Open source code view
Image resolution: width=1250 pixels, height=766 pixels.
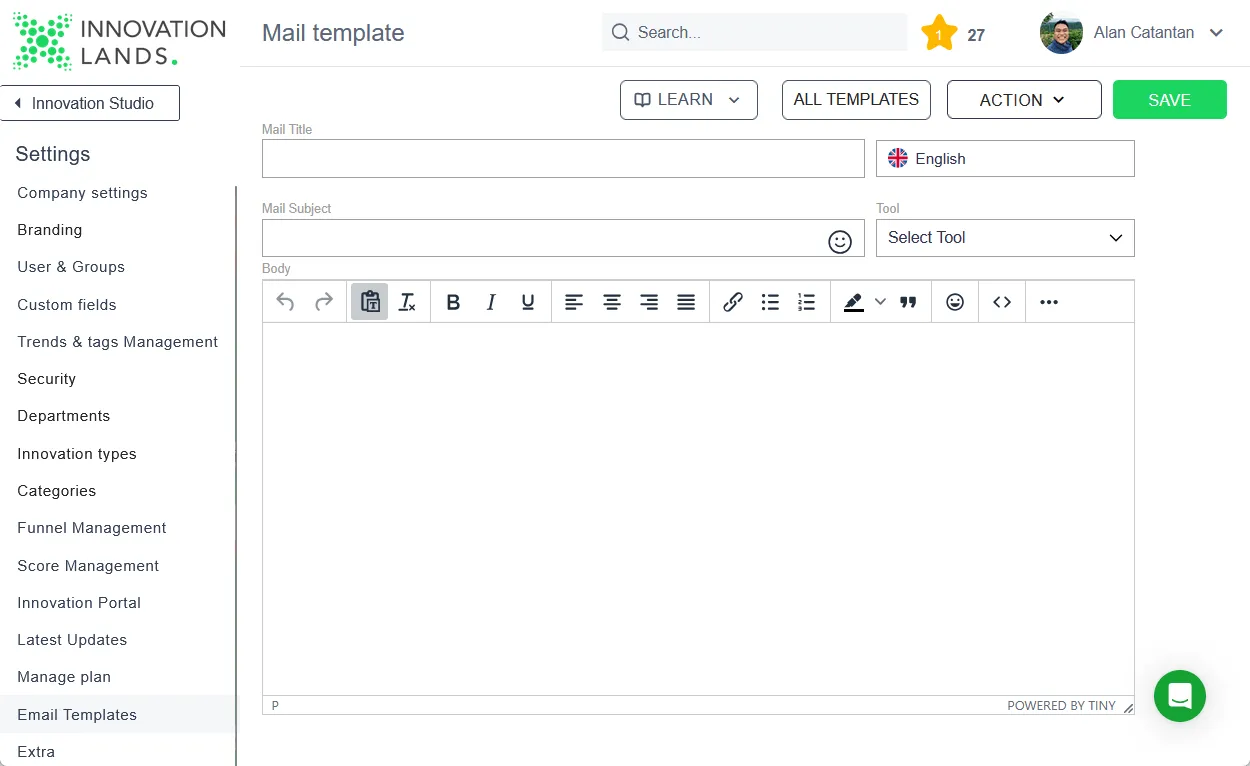[1002, 302]
